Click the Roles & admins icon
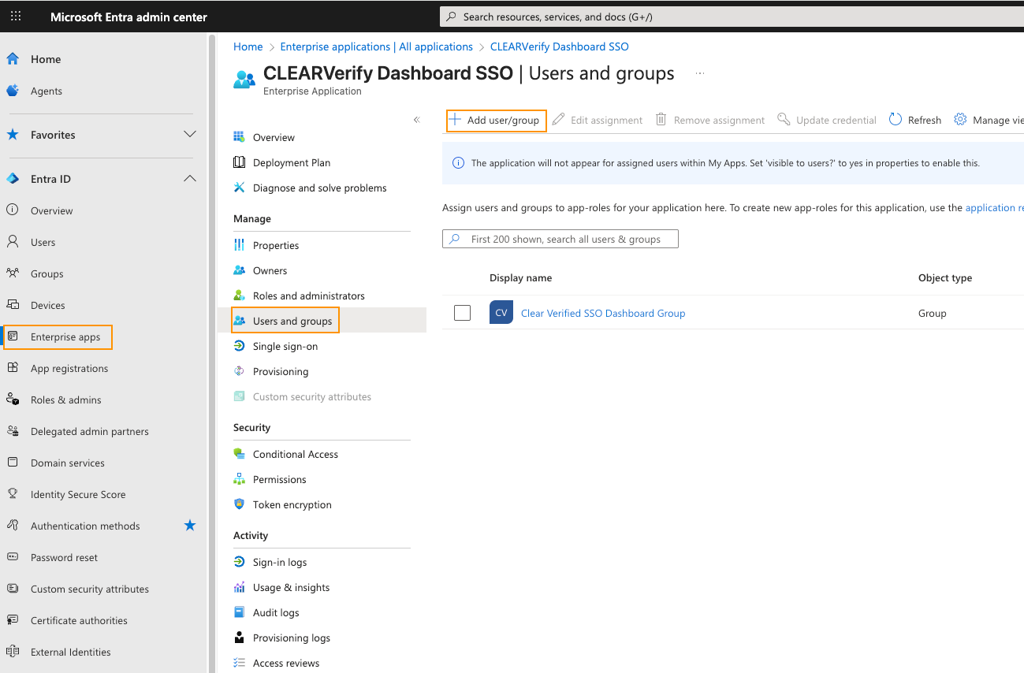 [x=12, y=399]
